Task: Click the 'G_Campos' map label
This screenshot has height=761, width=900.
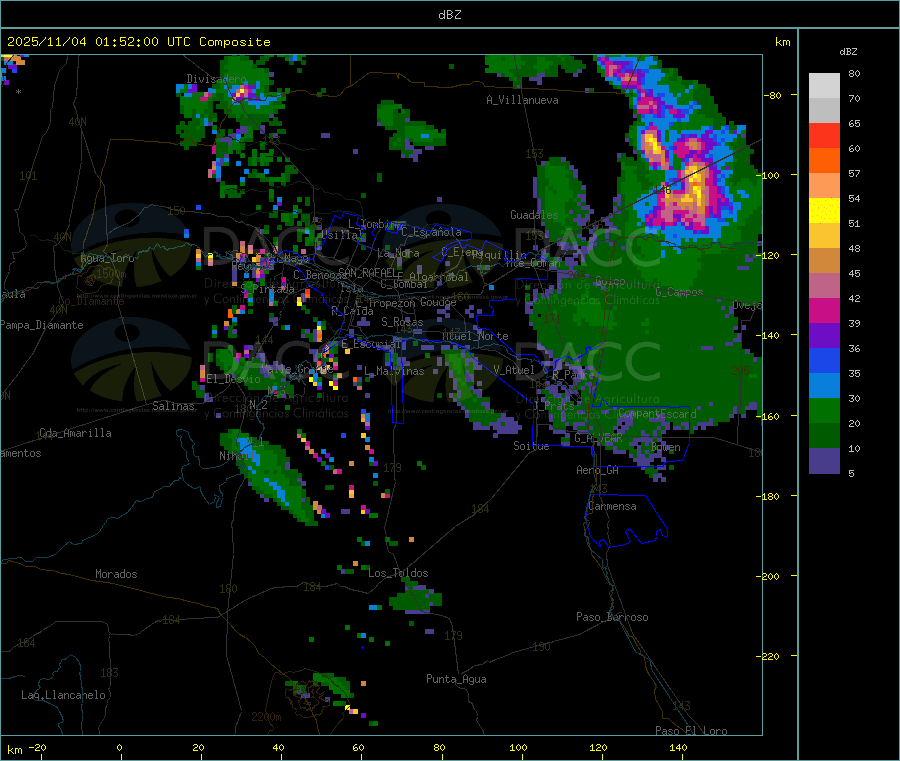Action: 679,292
